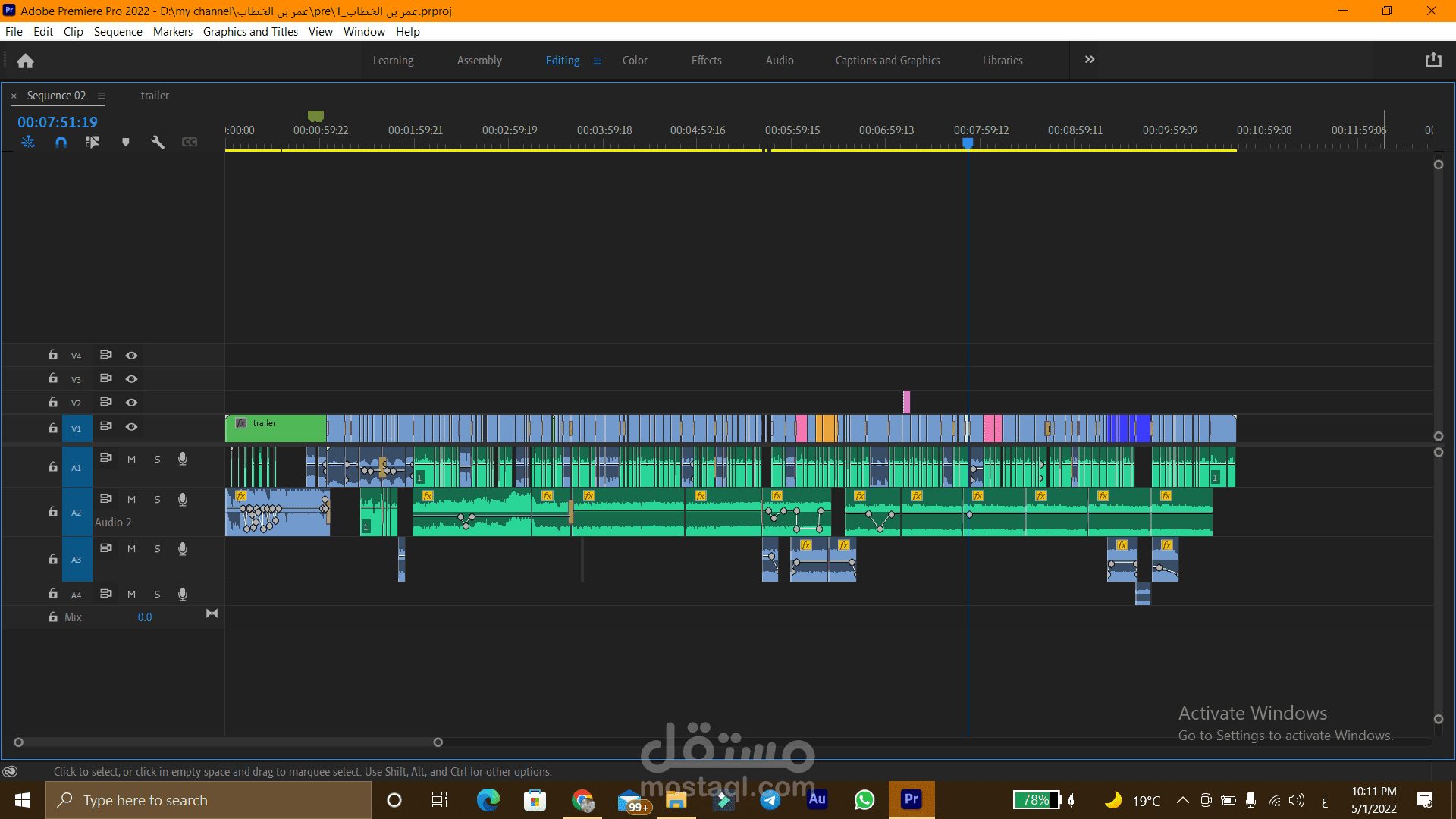Toggle sync lock on V4 track
The width and height of the screenshot is (1456, 819).
point(106,355)
